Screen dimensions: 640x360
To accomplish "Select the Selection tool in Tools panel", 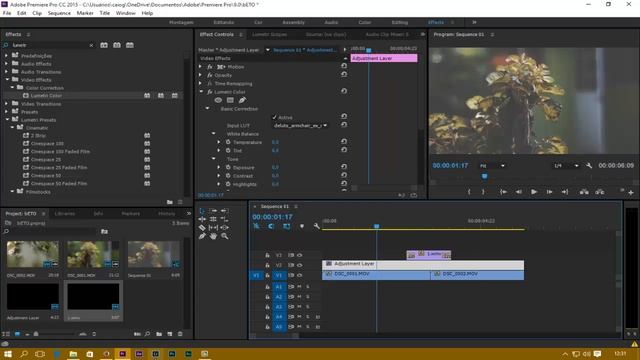I will tap(202, 211).
